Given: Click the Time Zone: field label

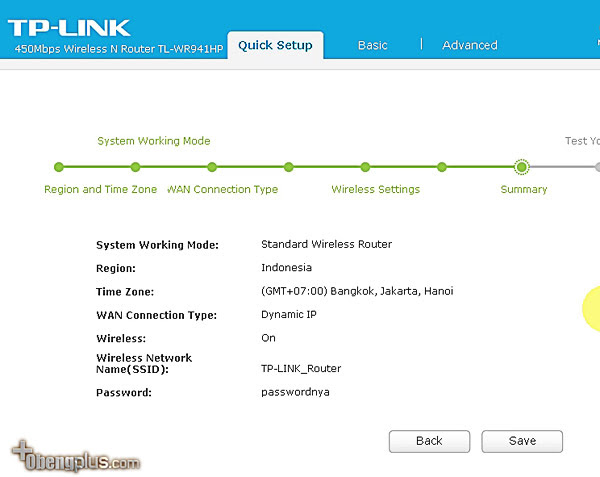Looking at the screenshot, I should click(125, 292).
